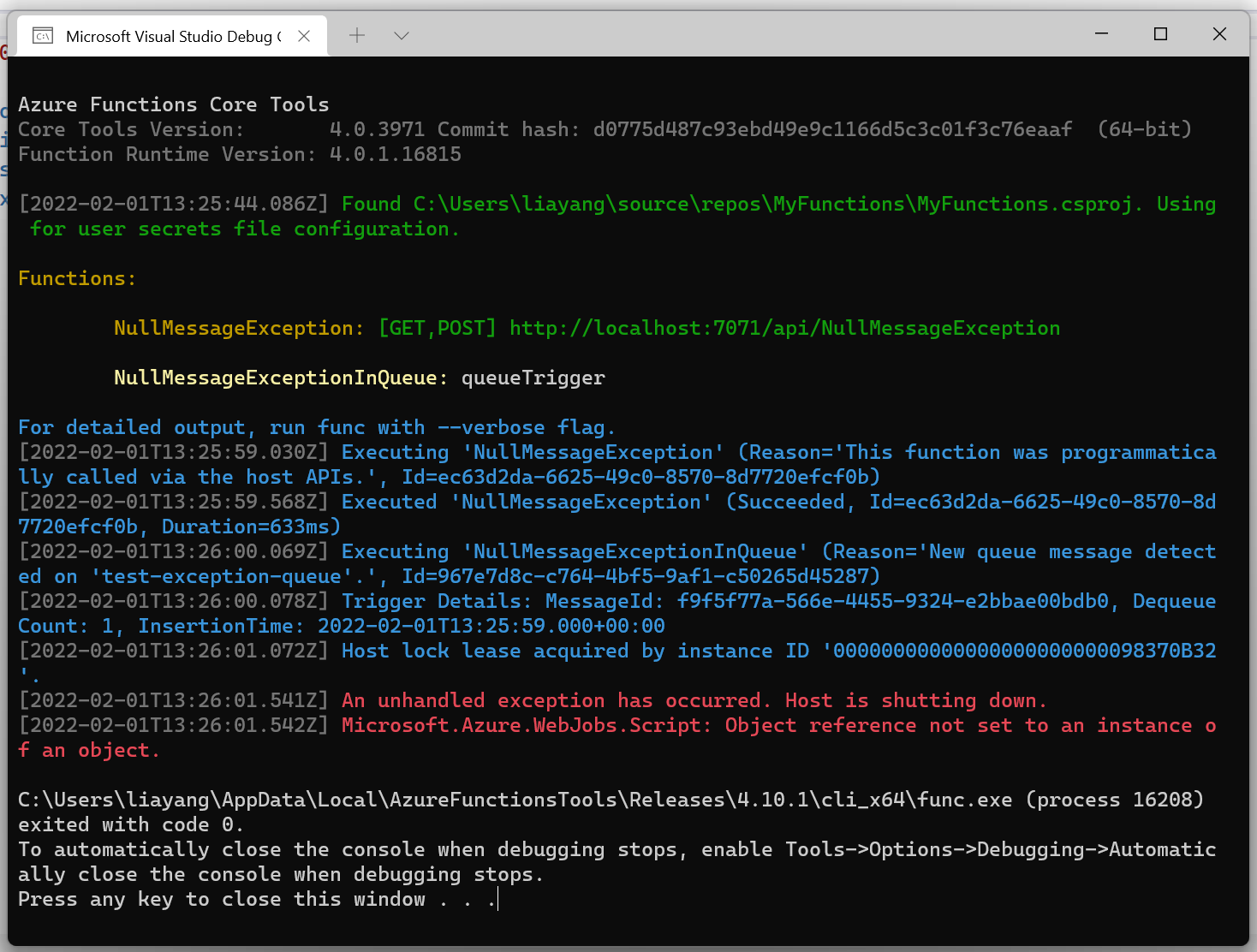The width and height of the screenshot is (1257, 952).
Task: Close the terminal window
Action: coord(1219,33)
